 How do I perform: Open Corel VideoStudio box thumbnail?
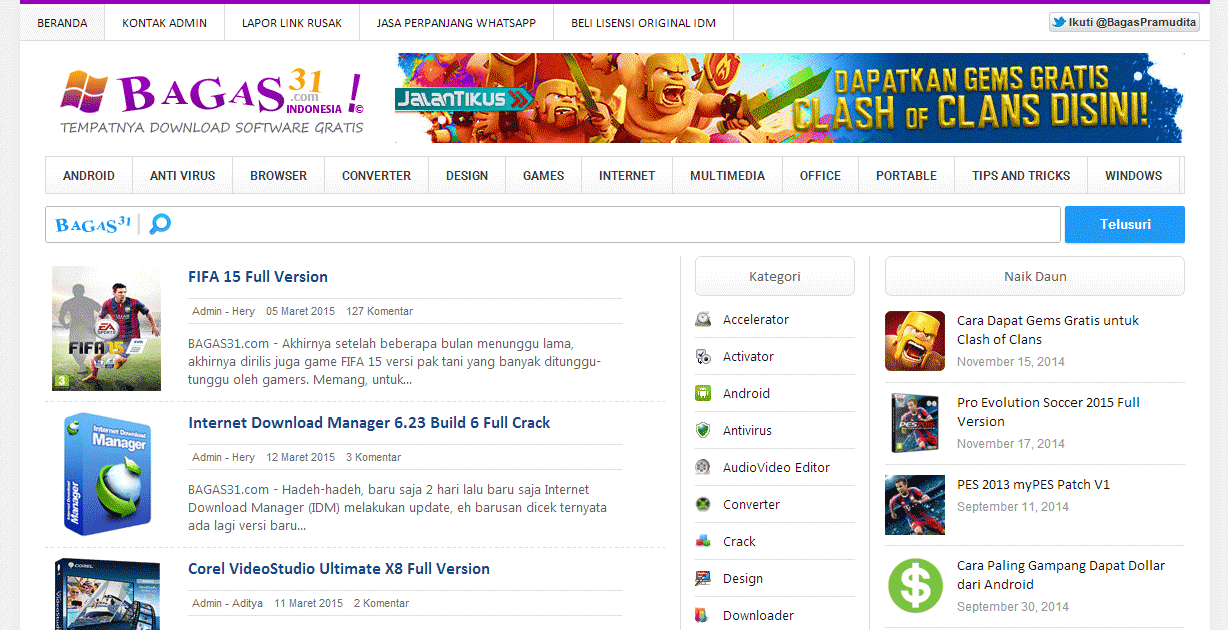click(106, 594)
